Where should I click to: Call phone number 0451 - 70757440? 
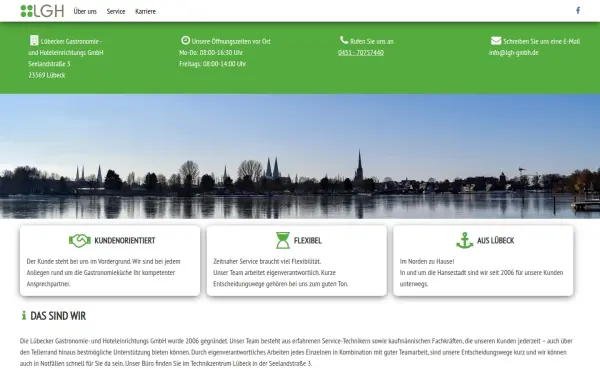click(361, 52)
